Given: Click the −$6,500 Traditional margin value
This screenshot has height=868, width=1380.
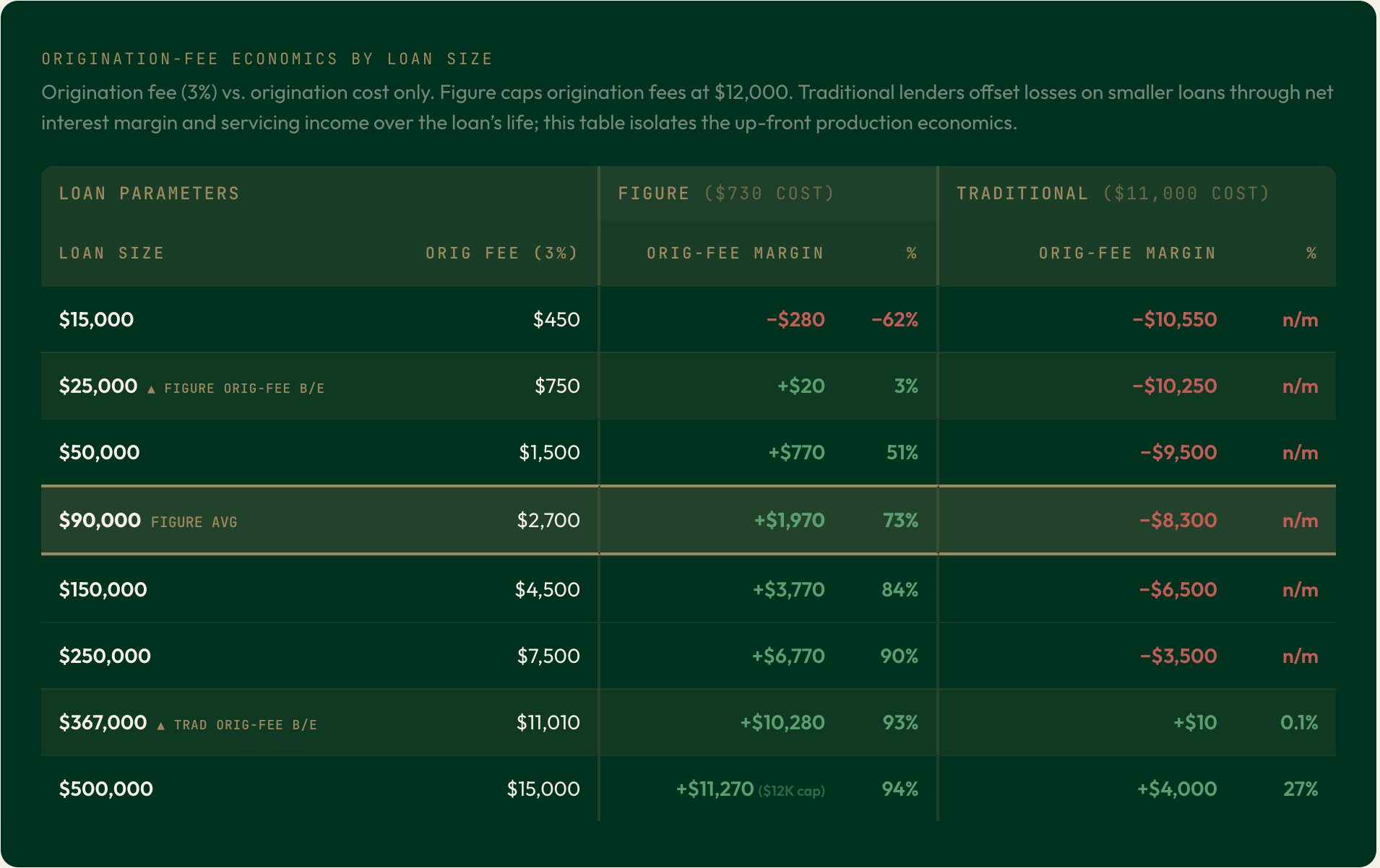Looking at the screenshot, I should [x=1178, y=589].
